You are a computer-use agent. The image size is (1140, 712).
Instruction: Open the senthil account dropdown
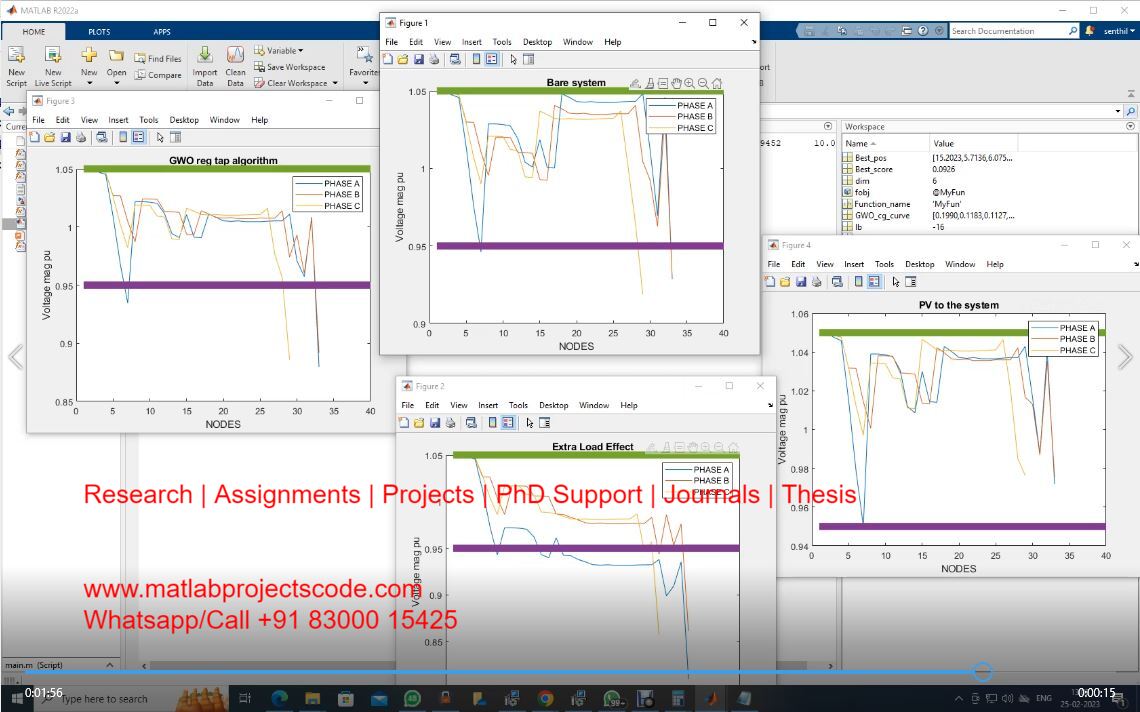[1119, 31]
